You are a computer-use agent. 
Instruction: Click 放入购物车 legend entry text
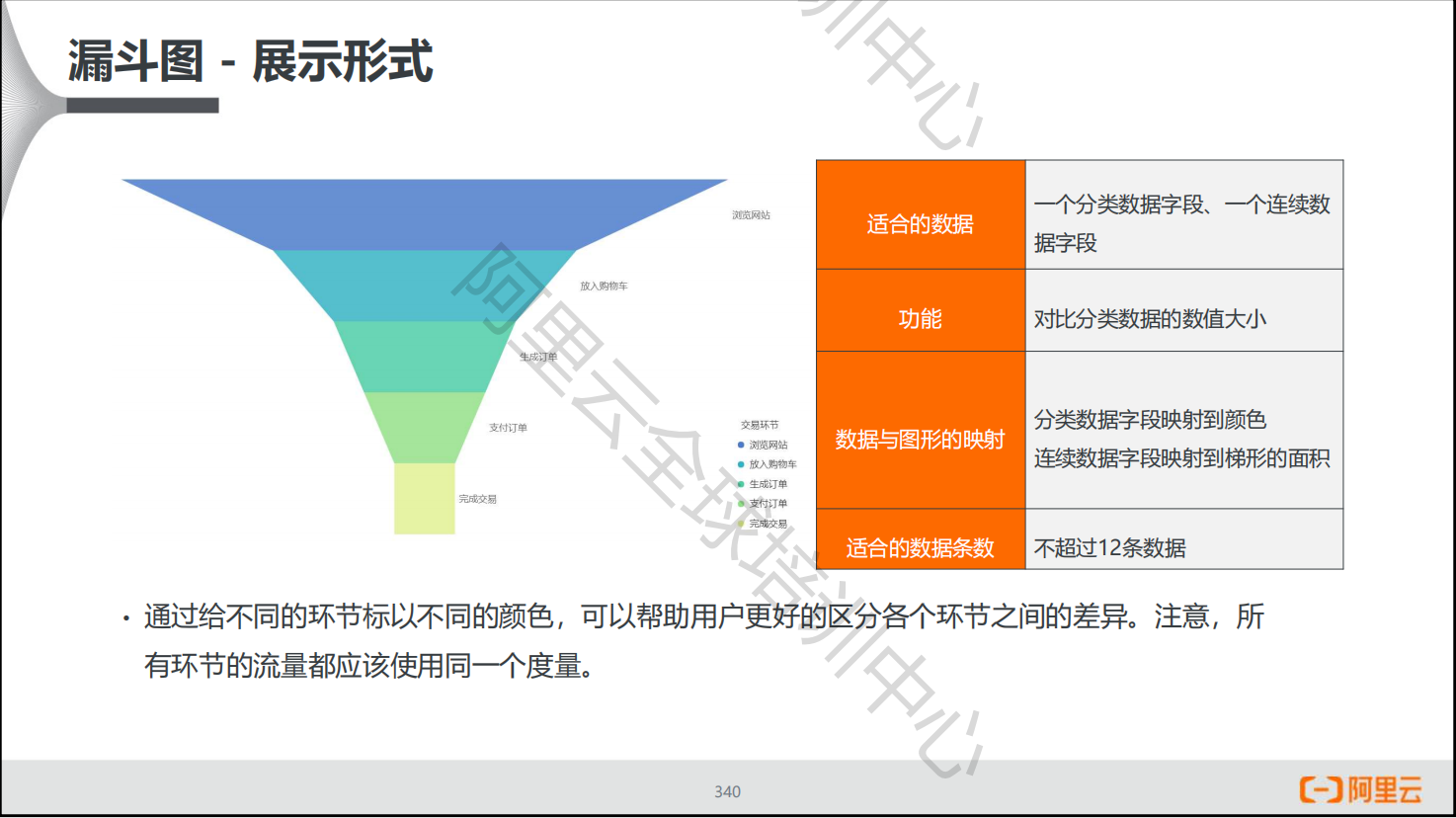click(x=772, y=464)
